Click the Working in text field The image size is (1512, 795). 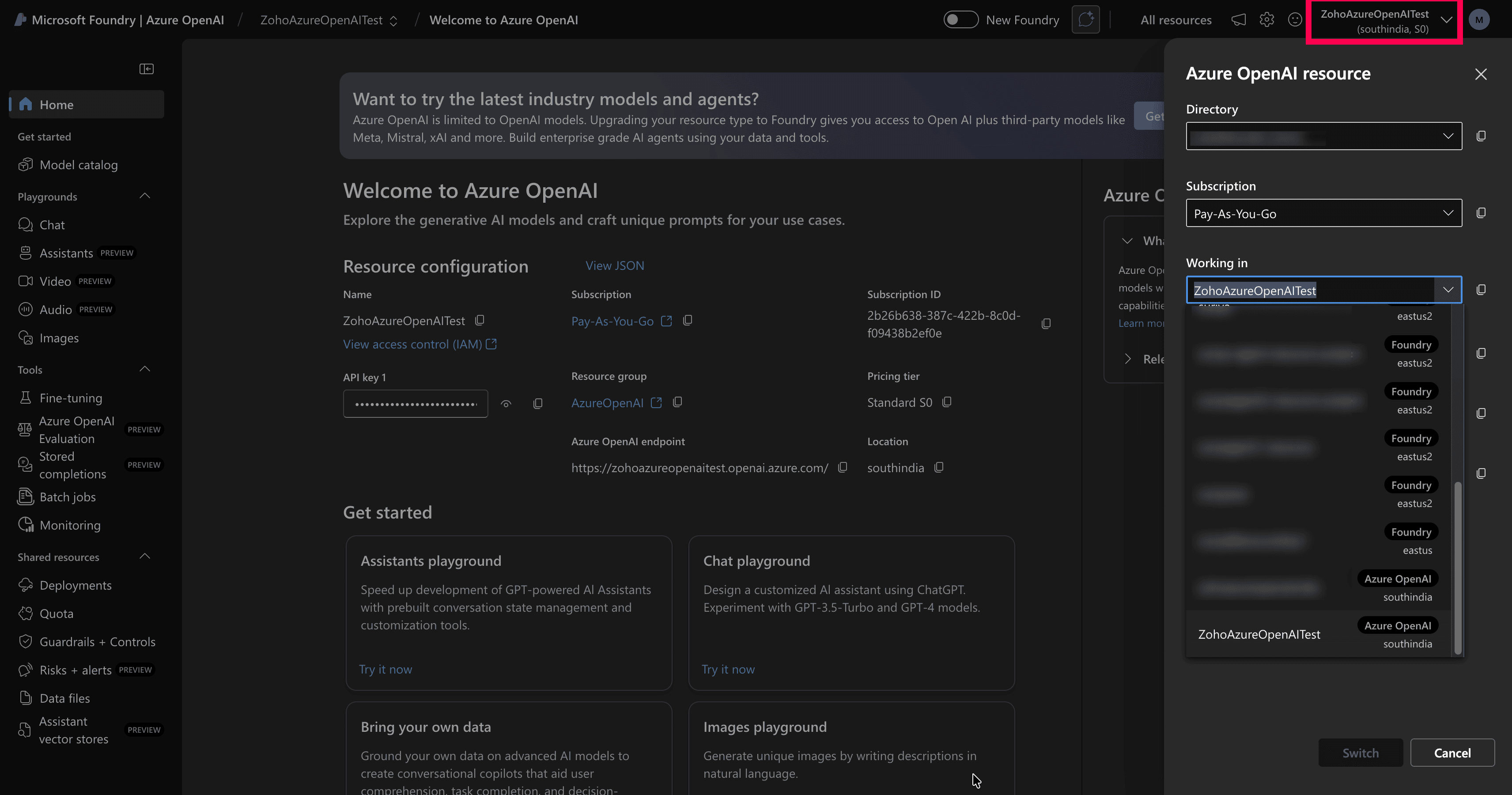(x=1310, y=290)
